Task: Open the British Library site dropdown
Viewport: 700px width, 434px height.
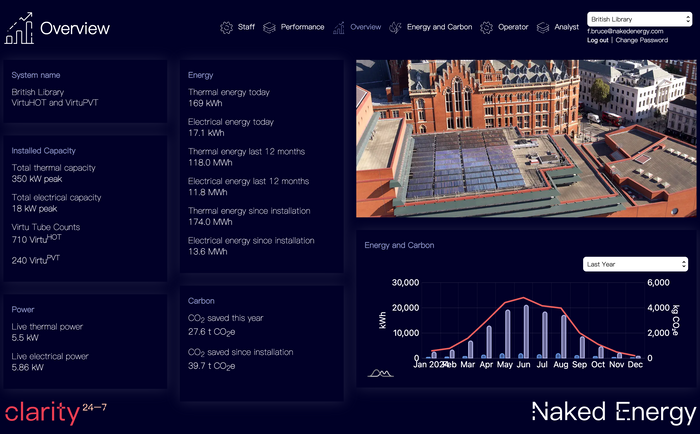Action: [639, 19]
